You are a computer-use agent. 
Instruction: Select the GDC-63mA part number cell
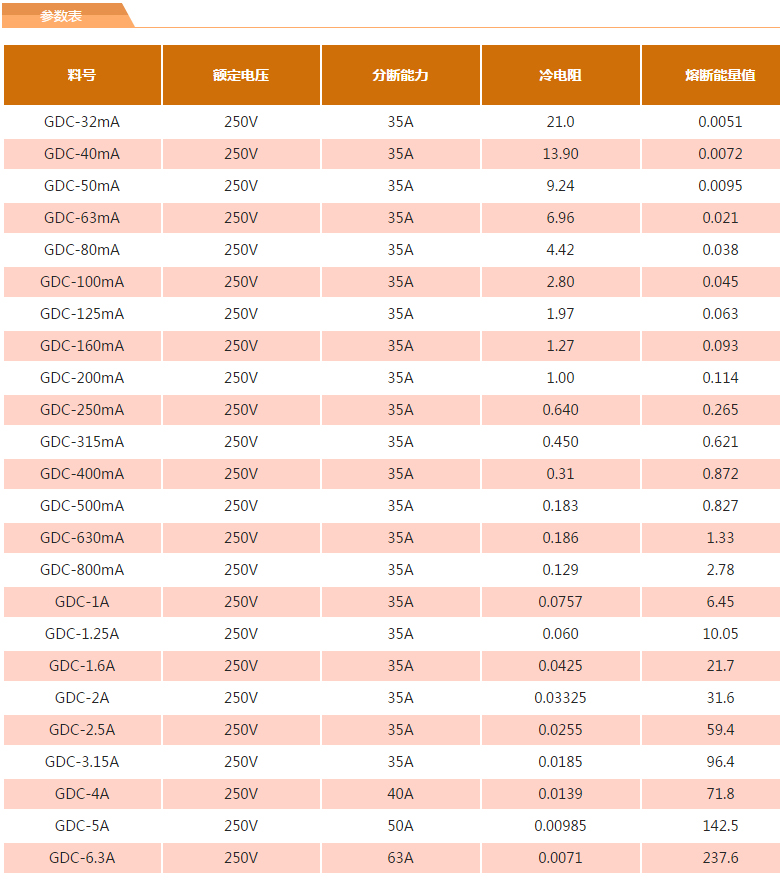click(82, 218)
